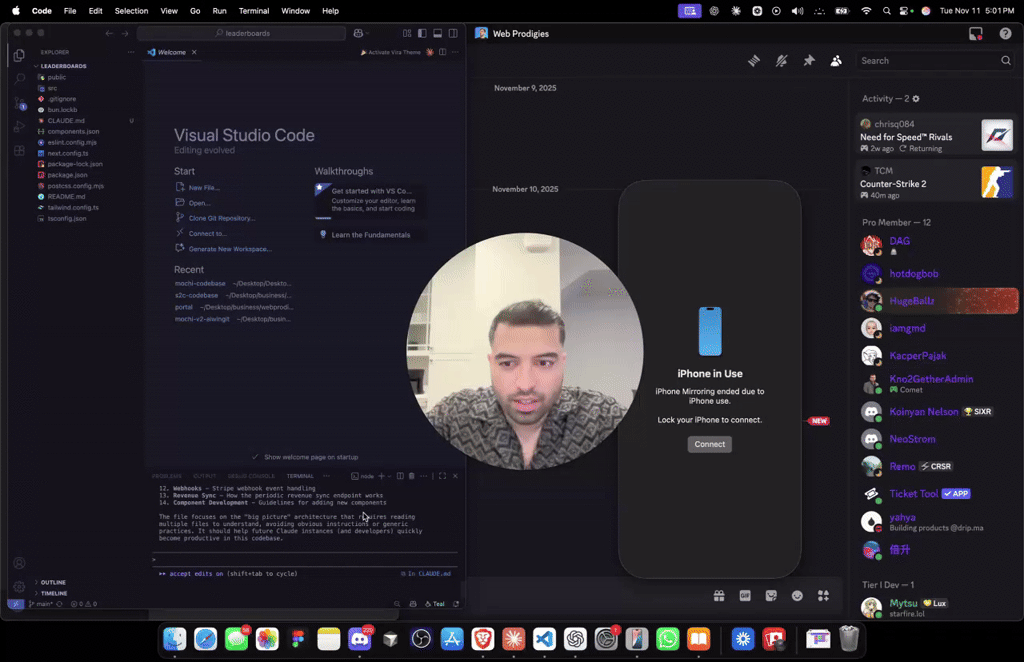Open Discord notification settings bell icon

(x=781, y=61)
